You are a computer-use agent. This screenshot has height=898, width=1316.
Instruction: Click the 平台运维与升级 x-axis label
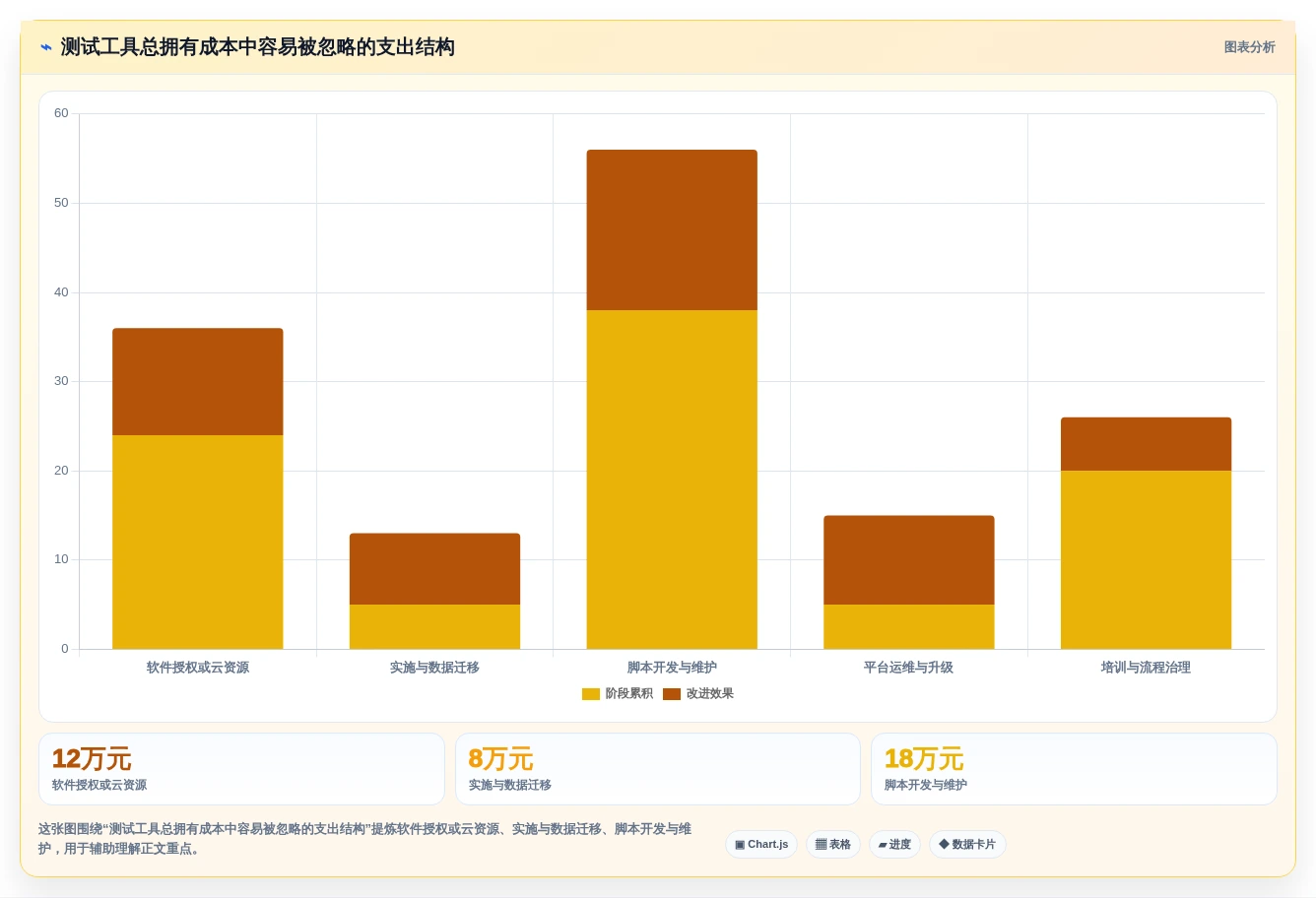(x=909, y=668)
